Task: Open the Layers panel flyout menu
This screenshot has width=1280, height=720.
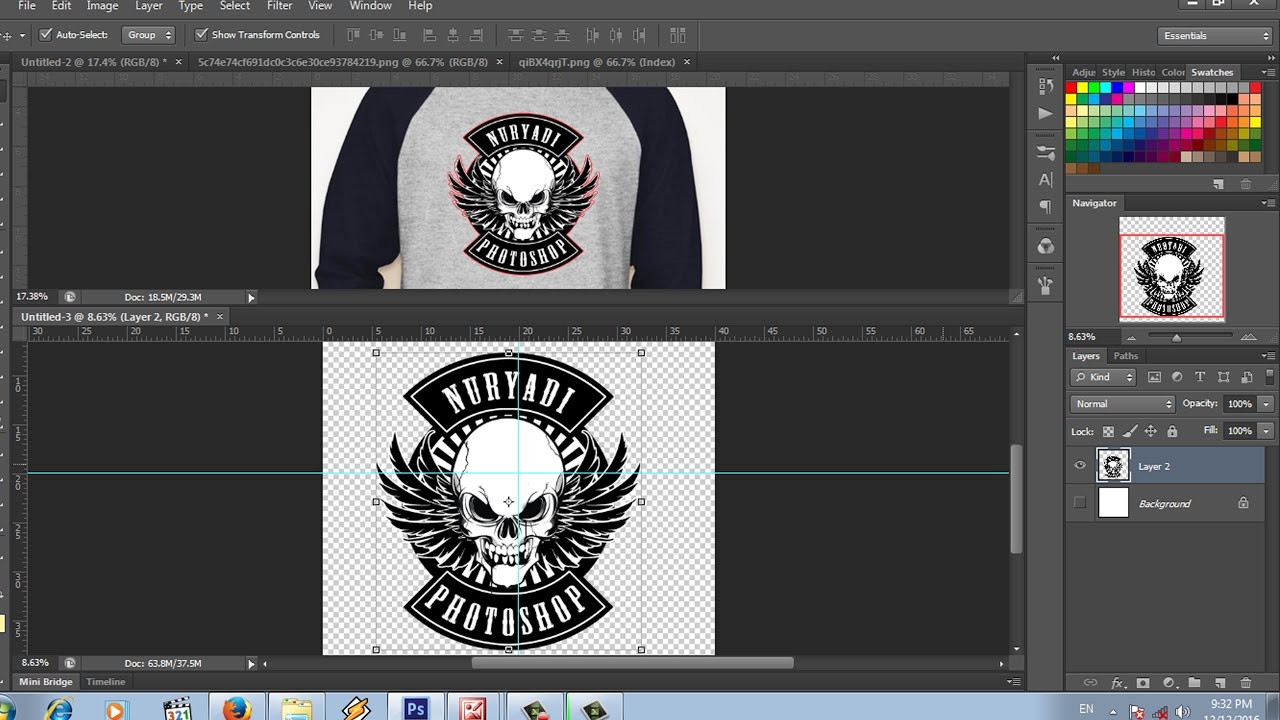Action: click(1268, 356)
